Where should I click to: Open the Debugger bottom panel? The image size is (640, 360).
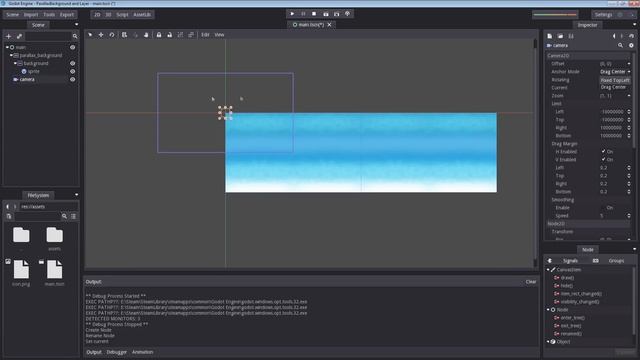point(116,352)
